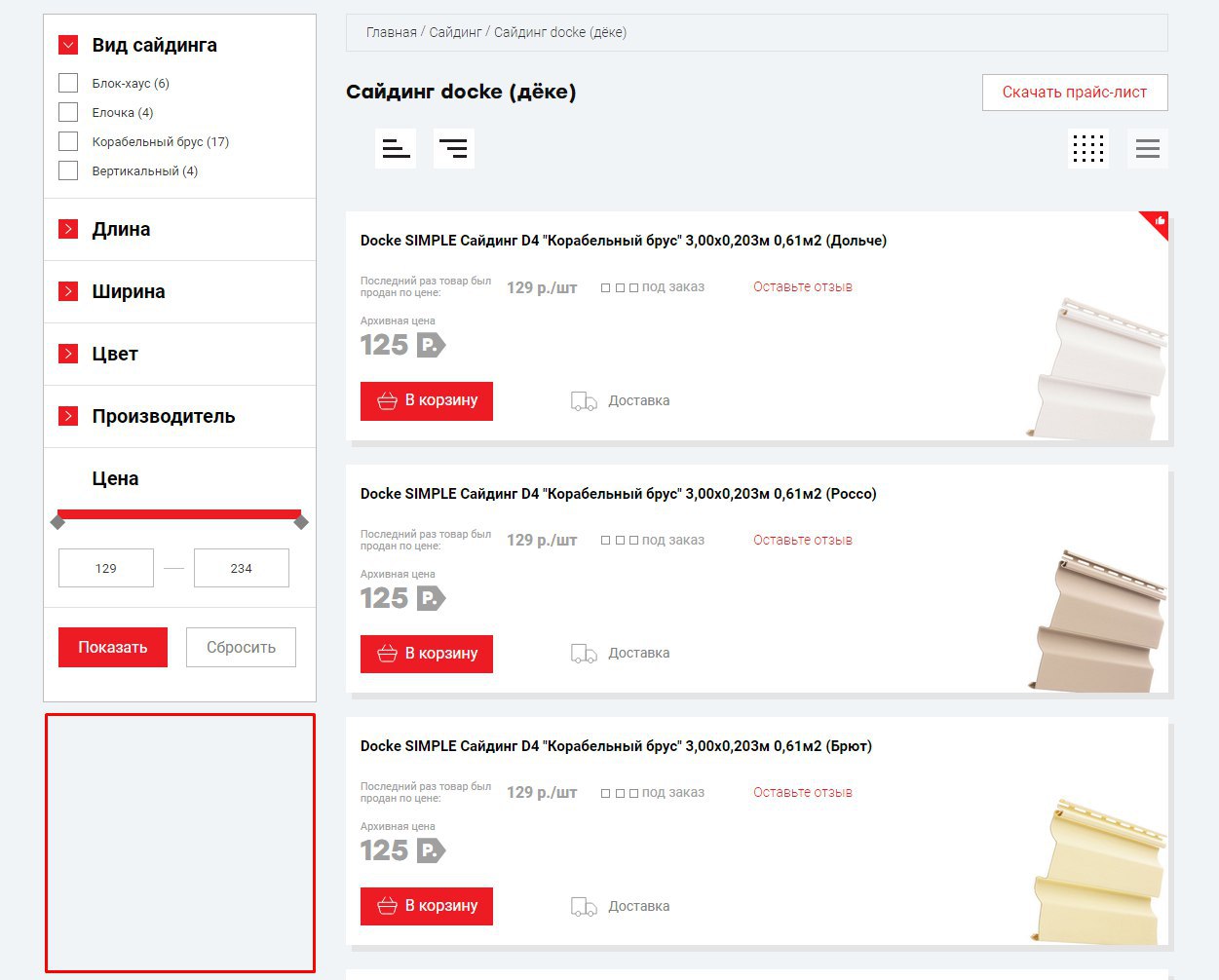Viewport: 1219px width, 980px height.
Task: Click delivery truck icon for Брют product
Action: pos(584,907)
